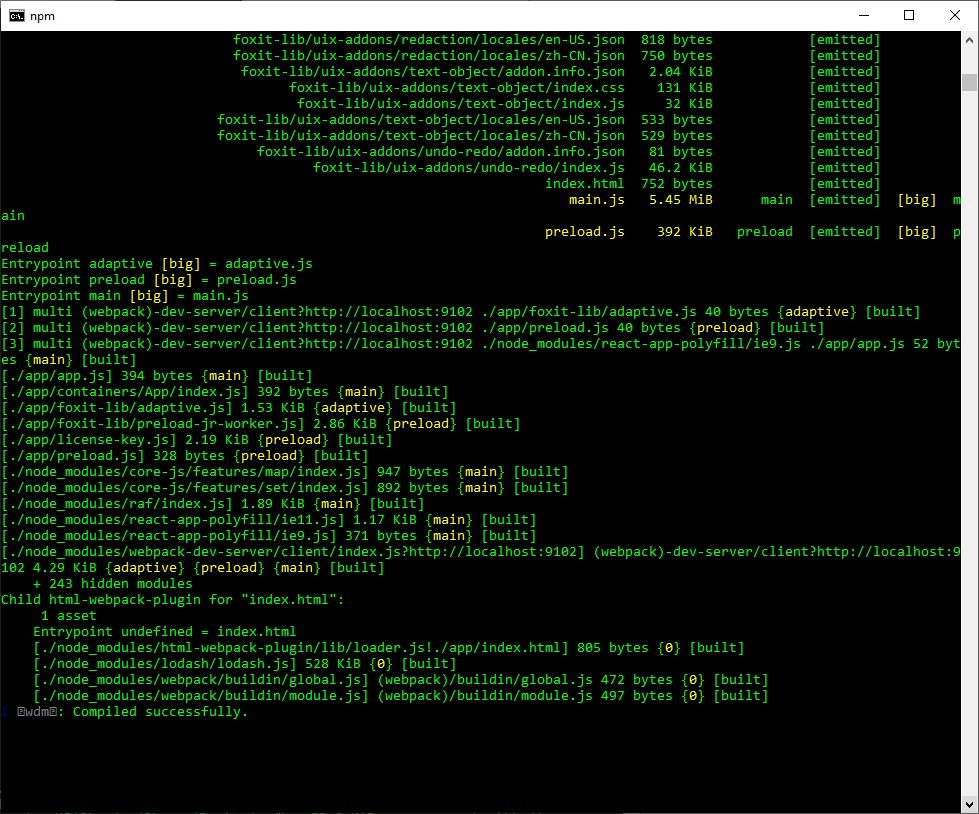979x814 pixels.
Task: Maximize the npm console window
Action: (909, 16)
